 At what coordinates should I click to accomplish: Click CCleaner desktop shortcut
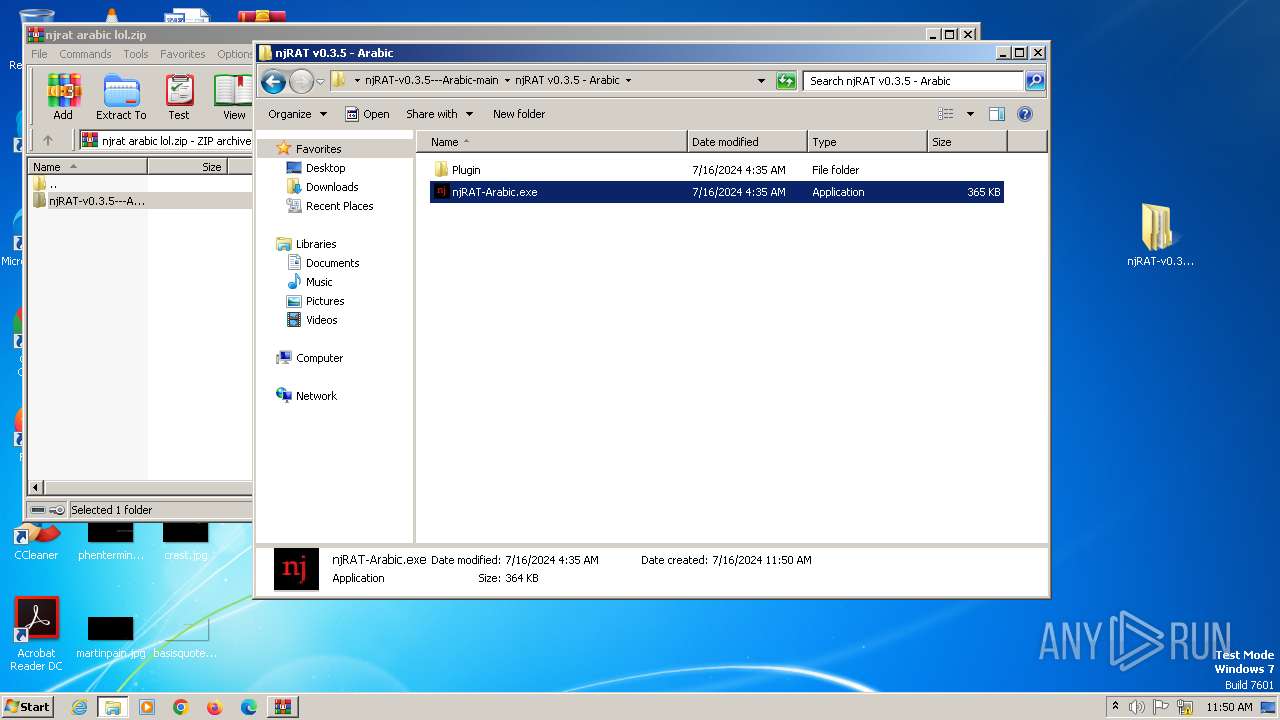(36, 541)
